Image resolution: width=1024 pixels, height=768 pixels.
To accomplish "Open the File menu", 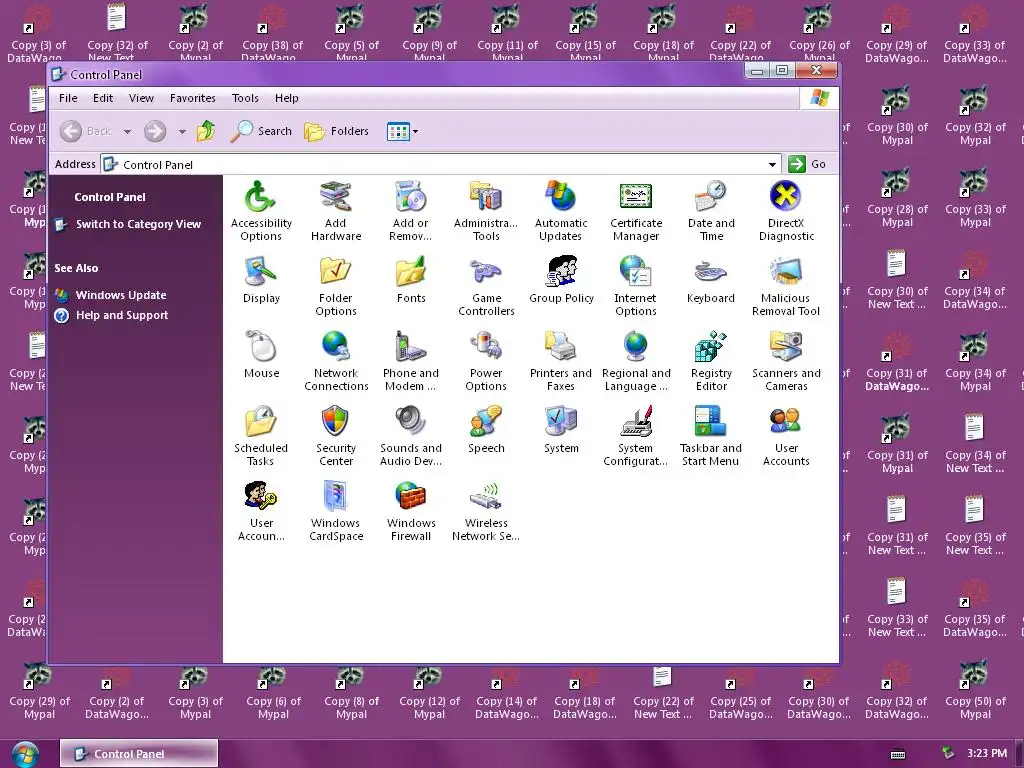I will tap(68, 98).
